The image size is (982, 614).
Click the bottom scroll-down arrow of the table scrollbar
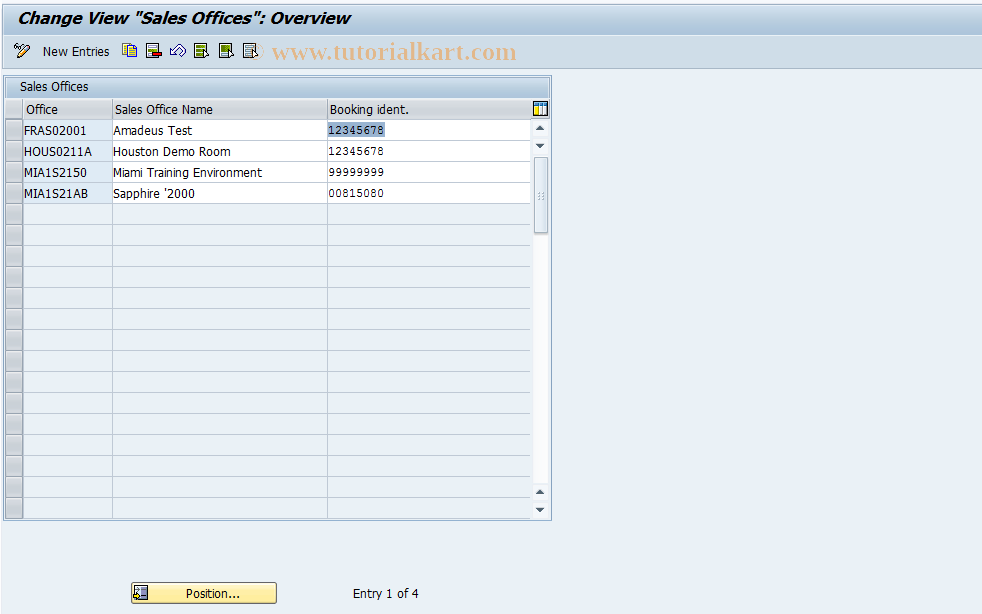[540, 510]
